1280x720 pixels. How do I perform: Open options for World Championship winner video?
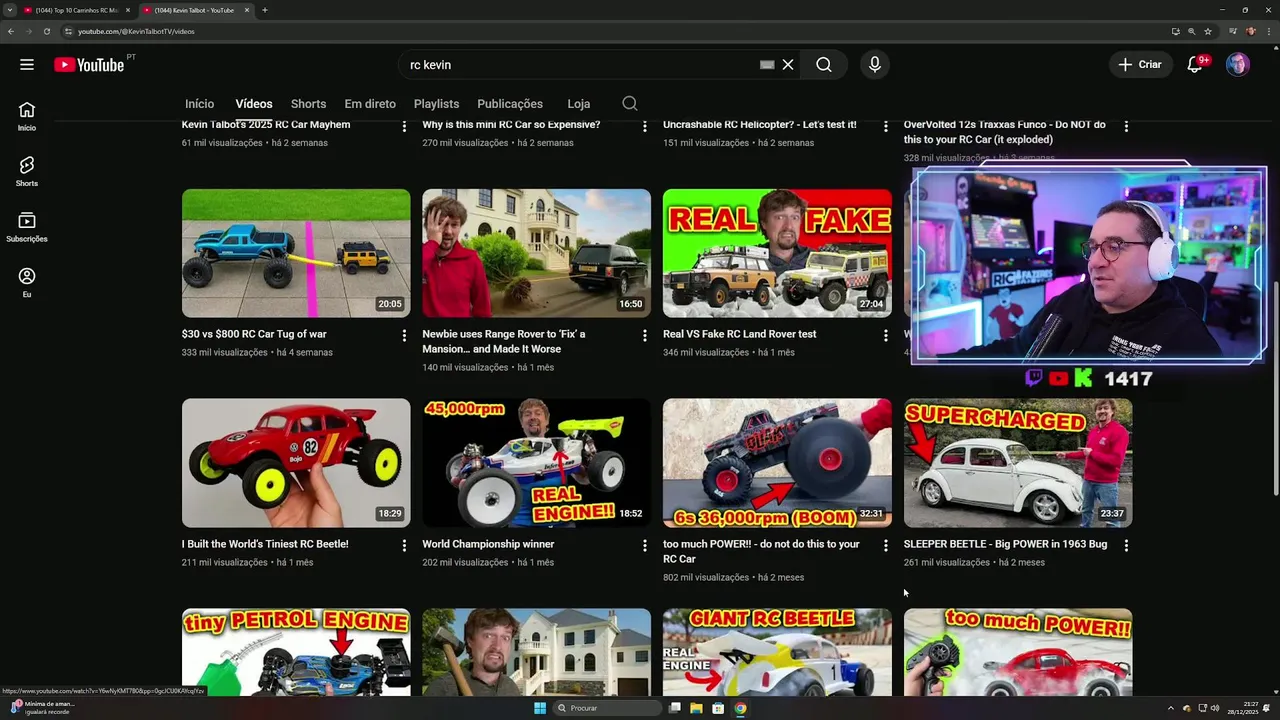645,546
